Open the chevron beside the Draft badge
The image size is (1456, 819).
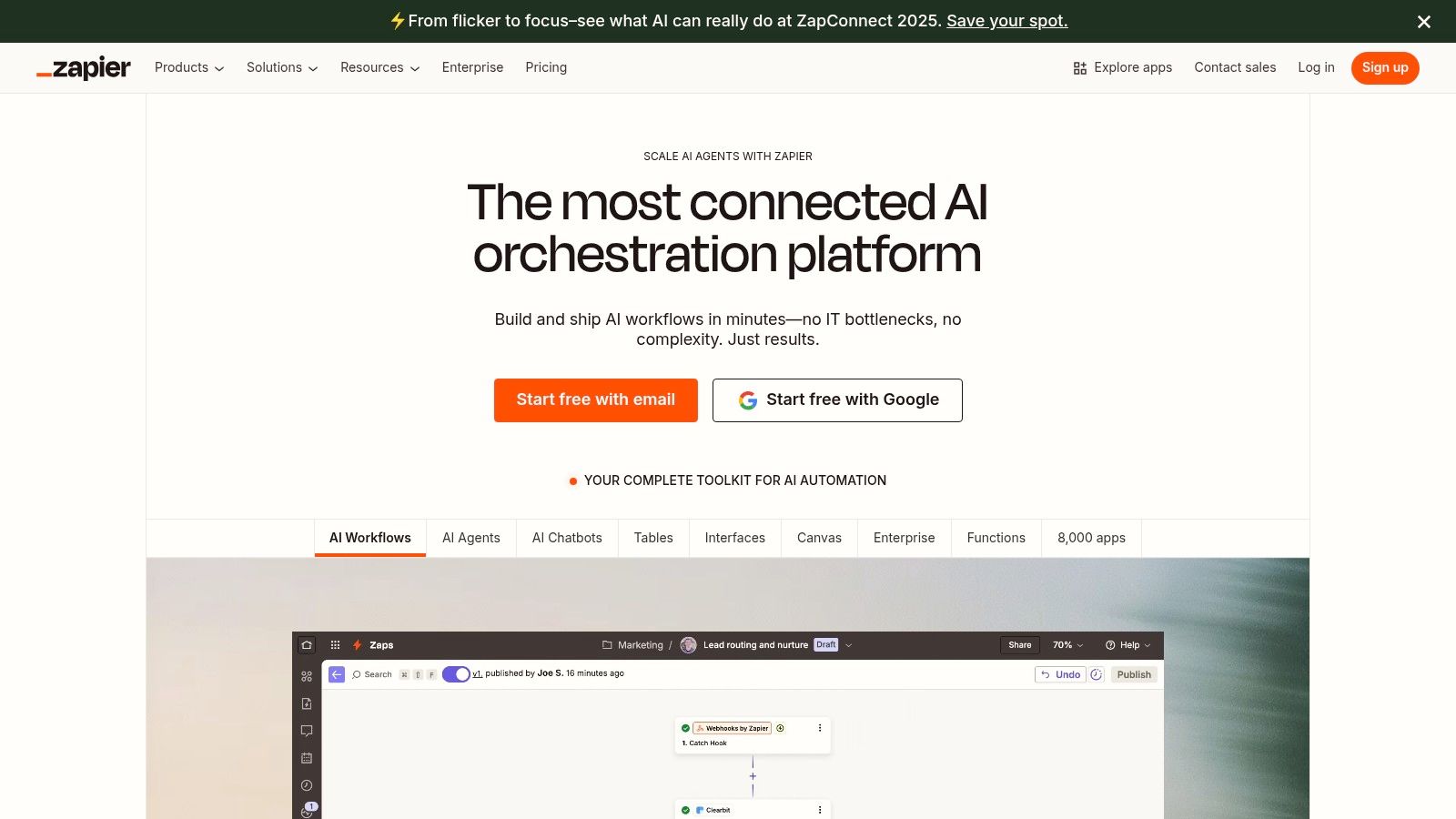pos(848,645)
